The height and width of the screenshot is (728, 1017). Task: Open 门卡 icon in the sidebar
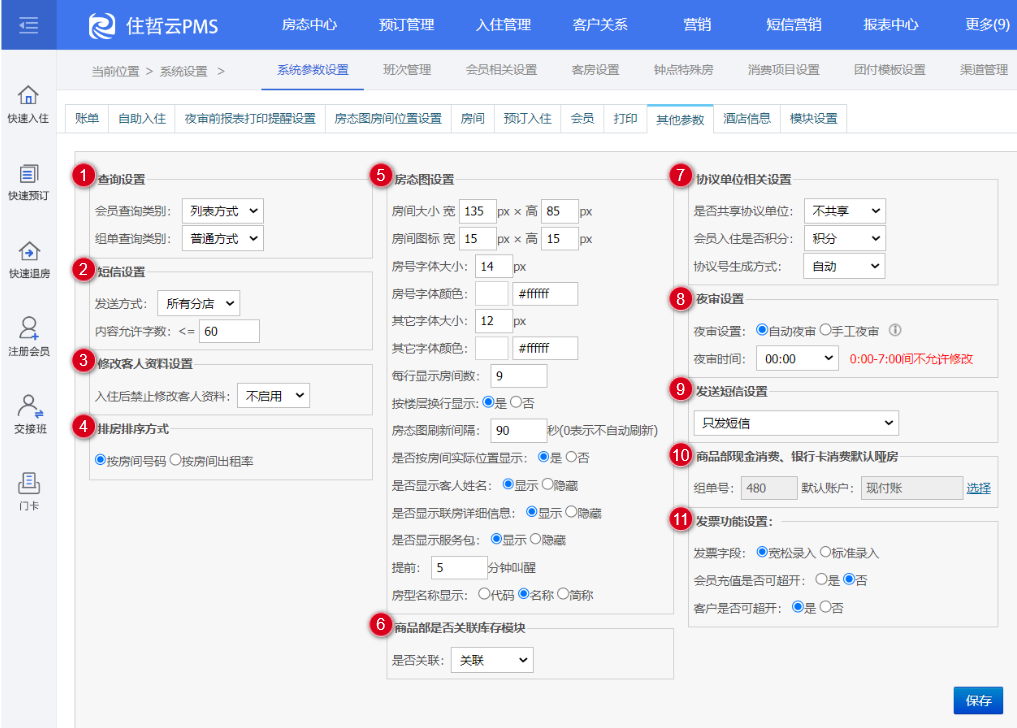point(29,483)
